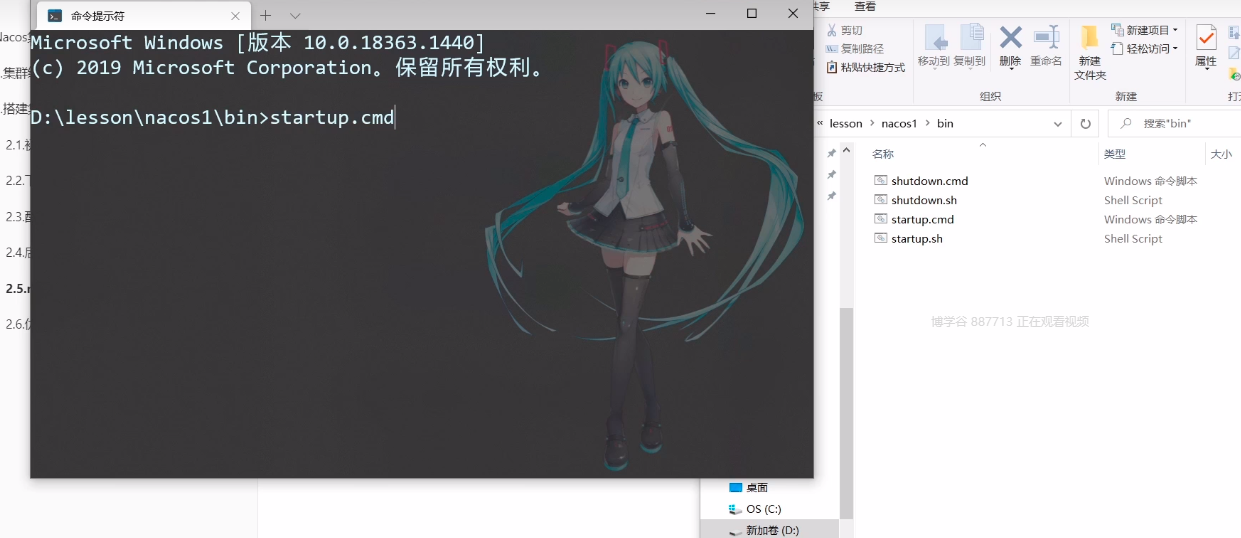Focus the 搜索"bin" search box
This screenshot has width=1241, height=538.
[1175, 124]
